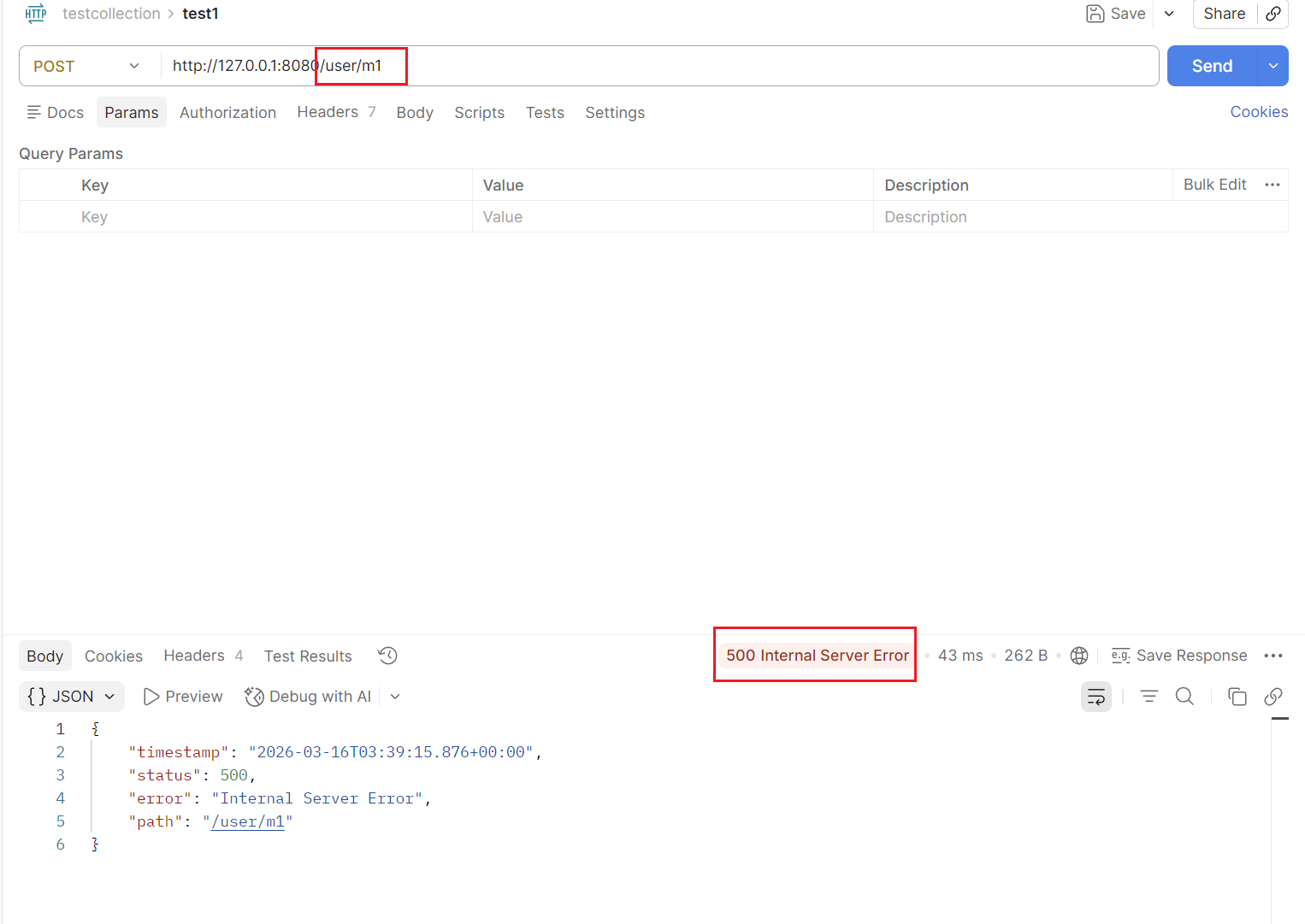The width and height of the screenshot is (1305, 924).
Task: Open the response Cookies tab
Action: pos(114,656)
